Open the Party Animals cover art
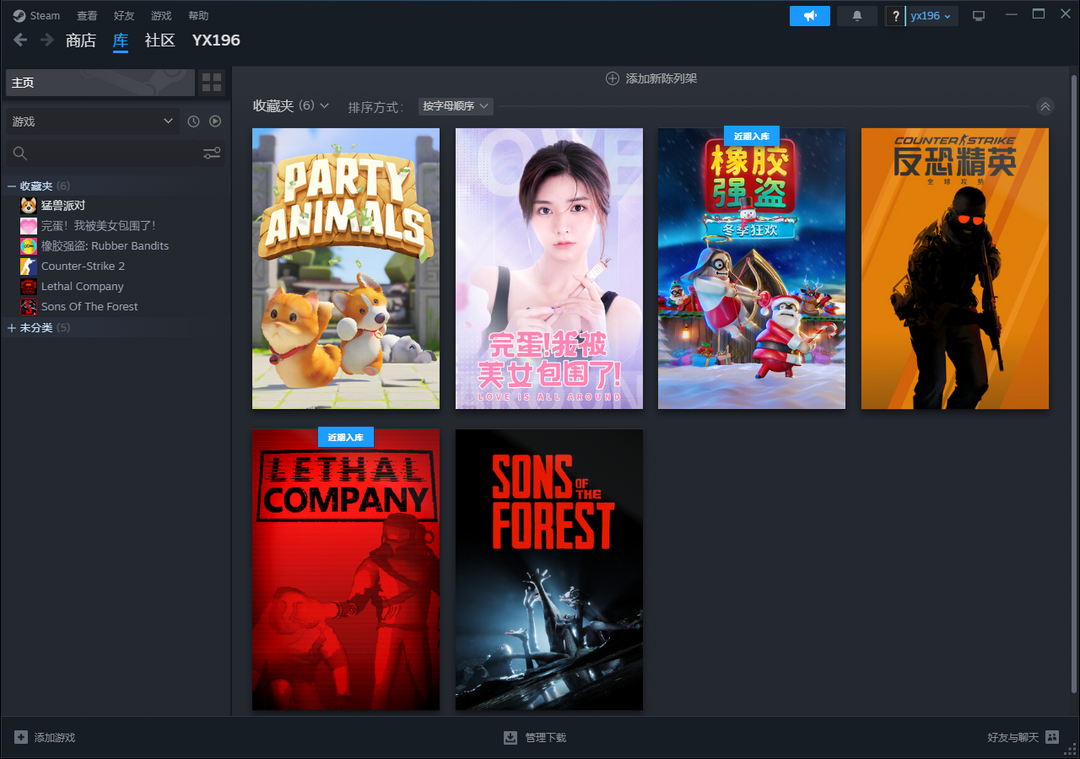 click(346, 269)
